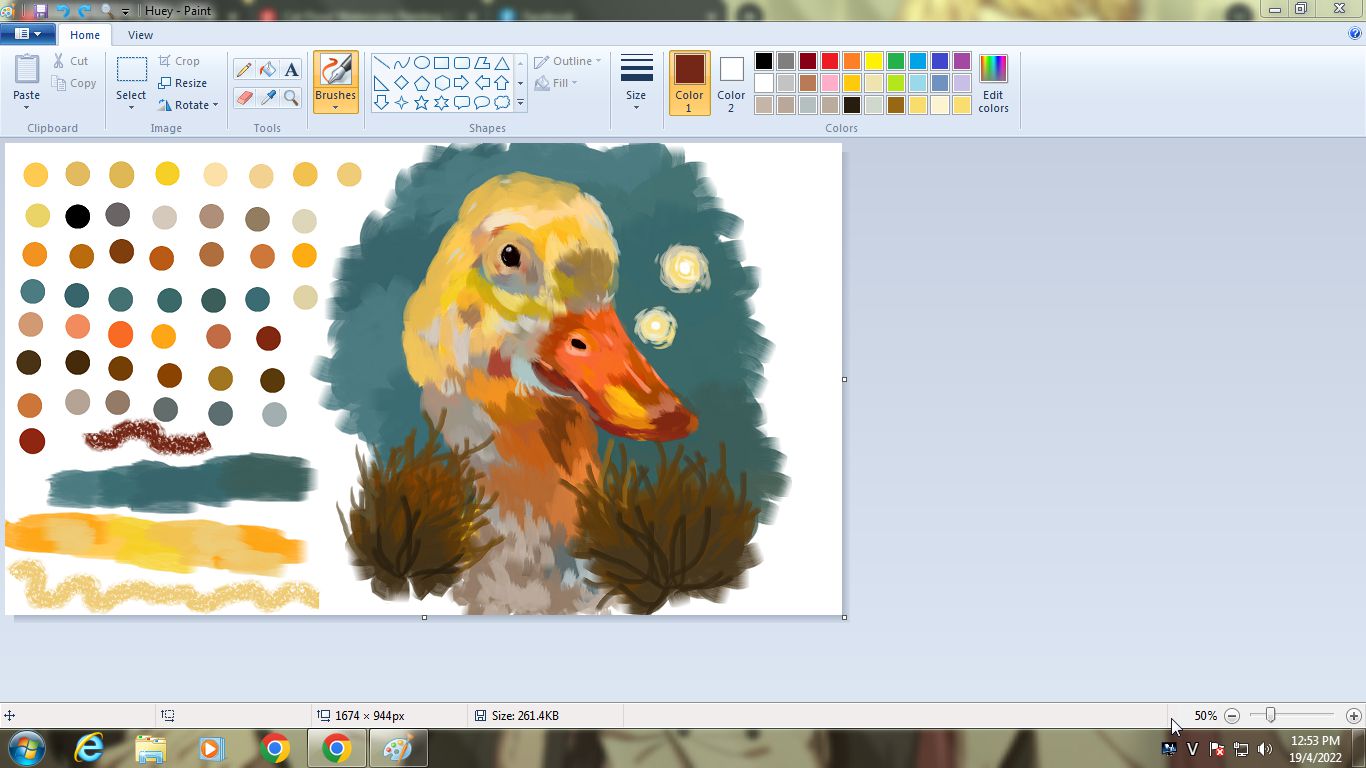Open Edit colors dialog

point(993,84)
